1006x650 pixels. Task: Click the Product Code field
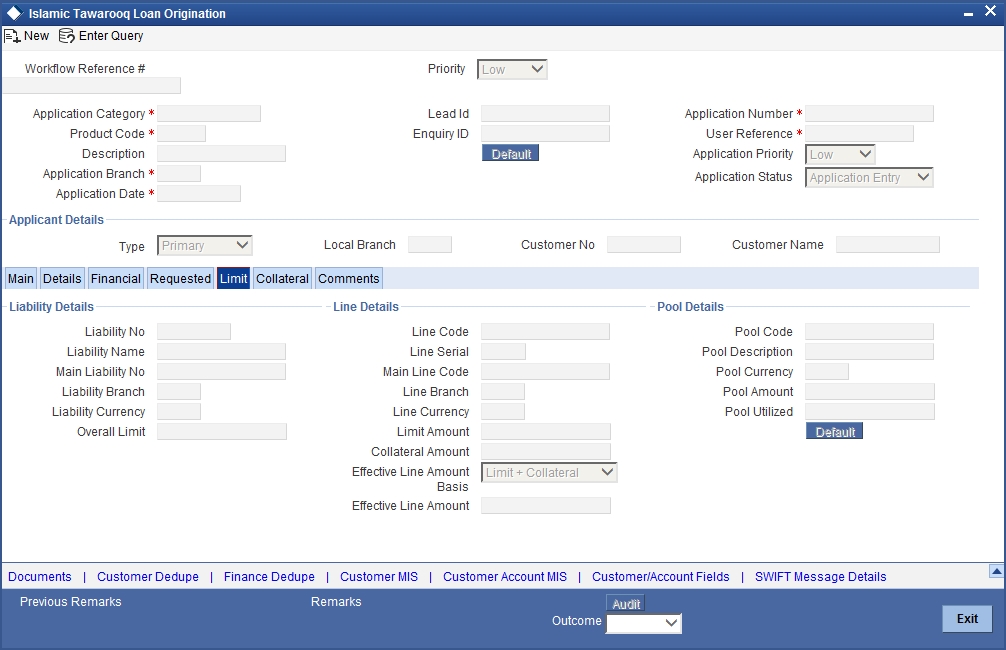click(182, 133)
